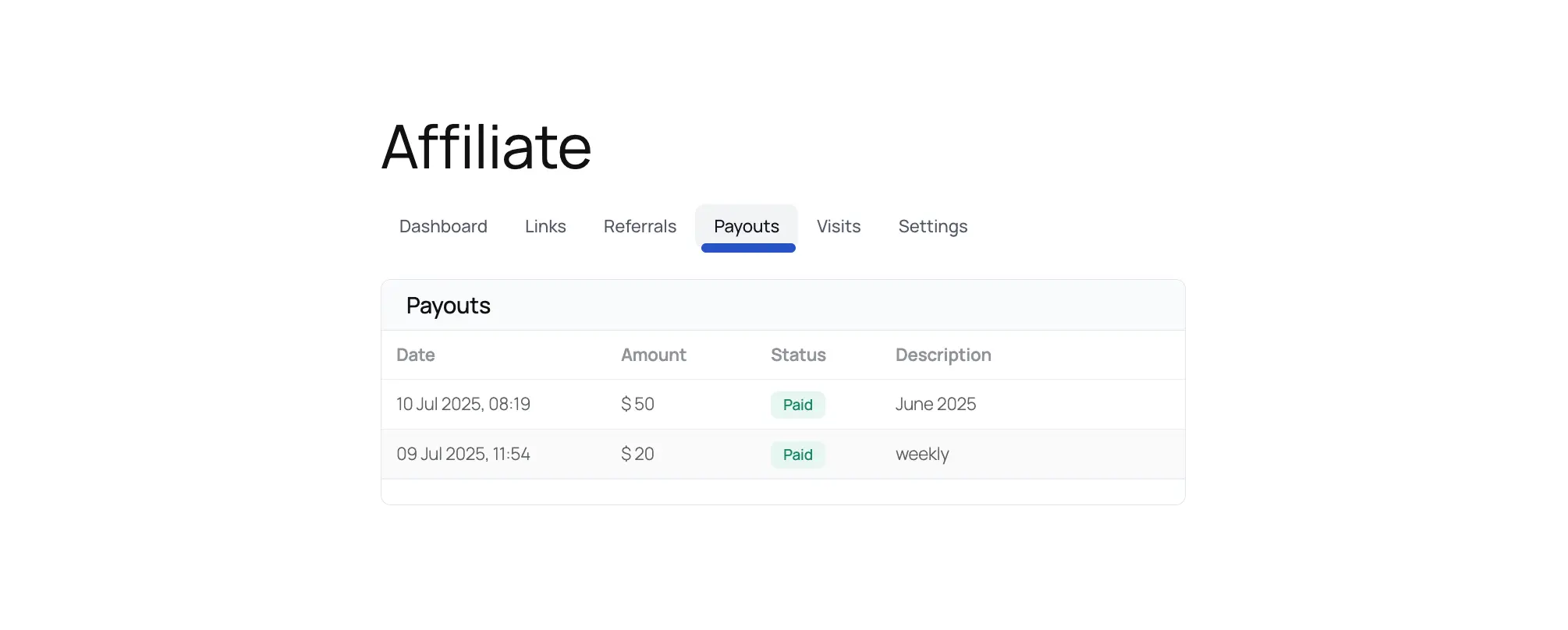Viewport: 1568px width, 630px height.
Task: Select the Payouts tab
Action: point(746,227)
